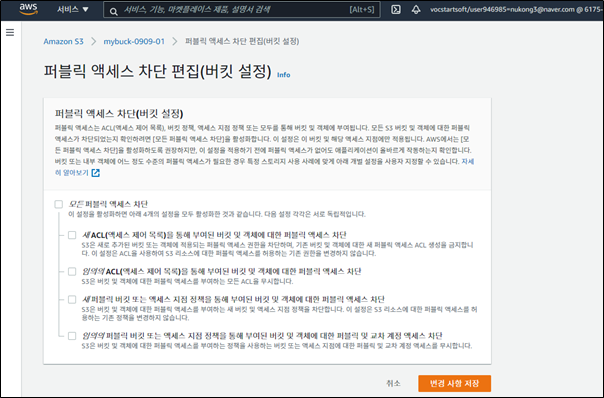The image size is (604, 398).
Task: Click the magnifier icon in search bar
Action: 113,12
